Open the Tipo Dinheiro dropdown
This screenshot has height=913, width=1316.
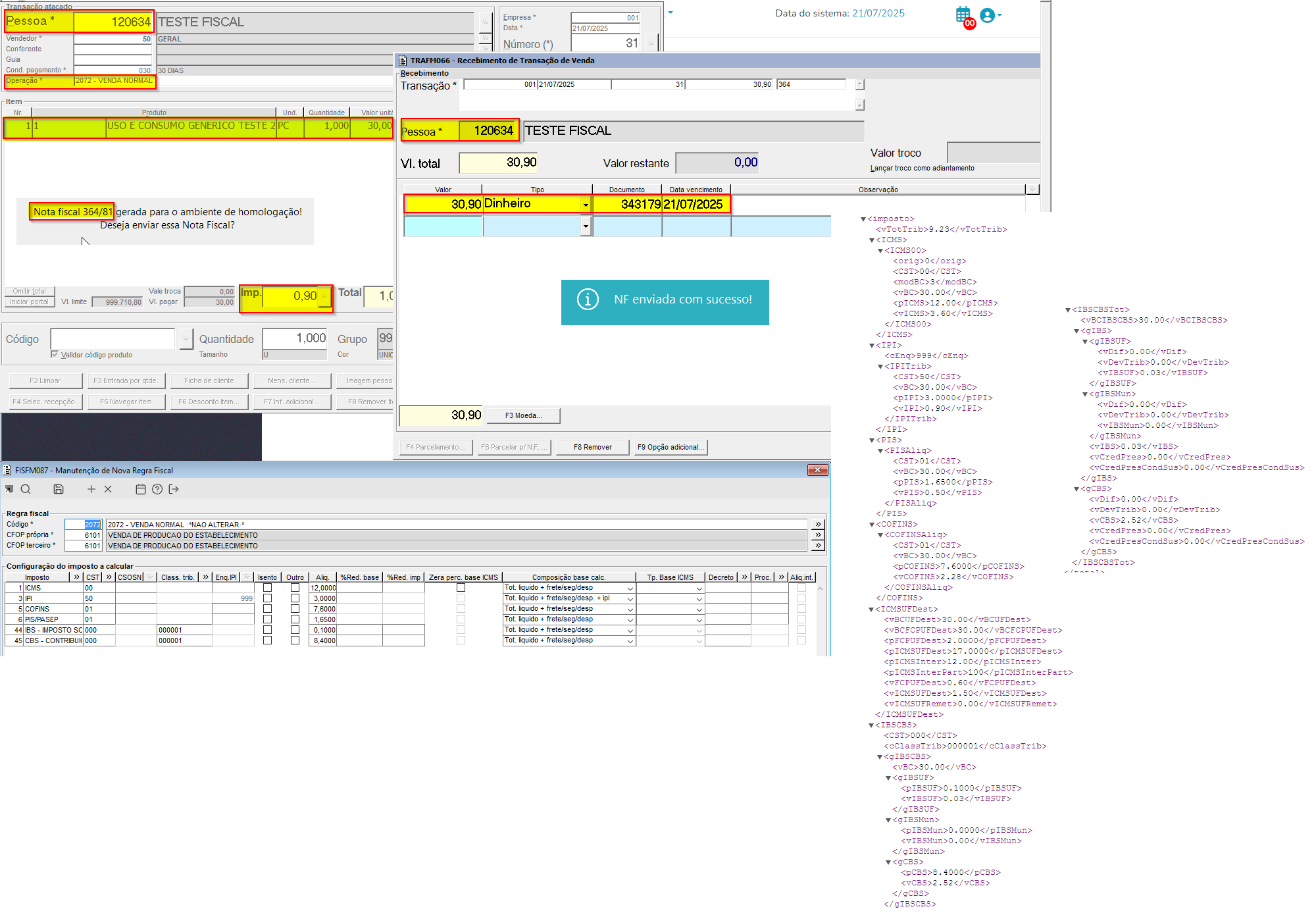click(x=585, y=205)
